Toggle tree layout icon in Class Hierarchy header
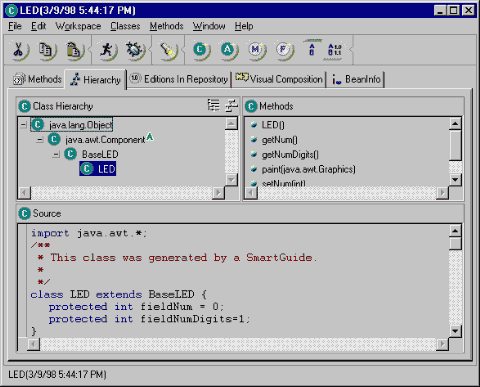480x387 pixels. 213,105
